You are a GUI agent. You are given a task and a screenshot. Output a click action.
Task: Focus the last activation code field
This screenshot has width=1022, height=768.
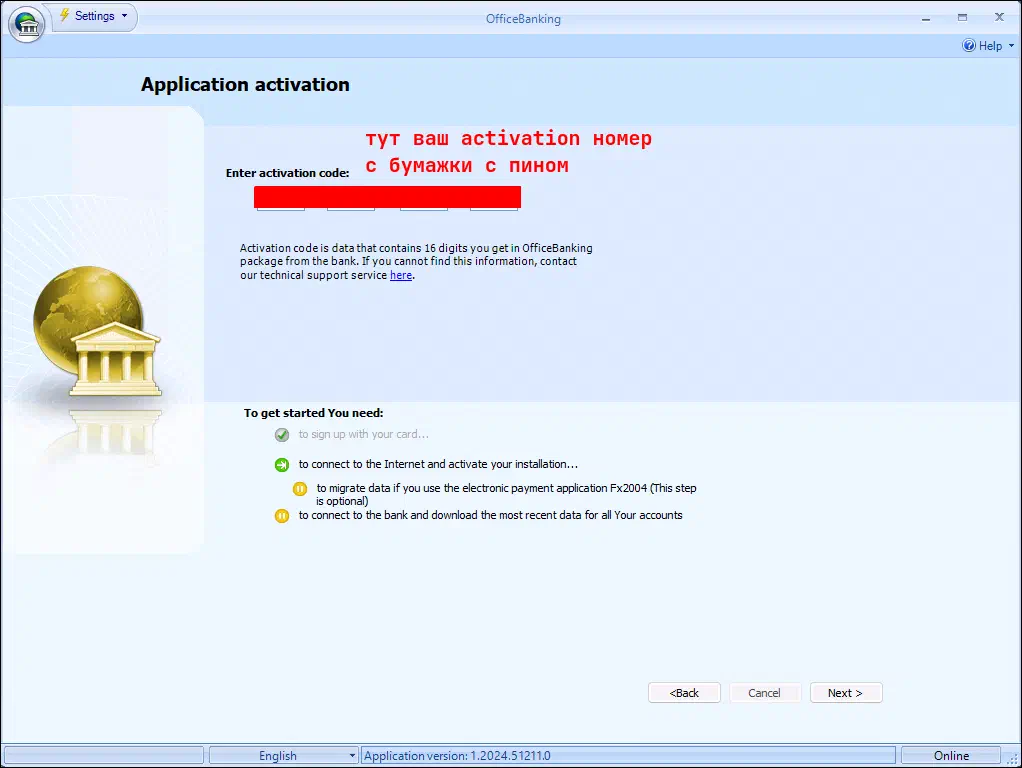coord(494,205)
